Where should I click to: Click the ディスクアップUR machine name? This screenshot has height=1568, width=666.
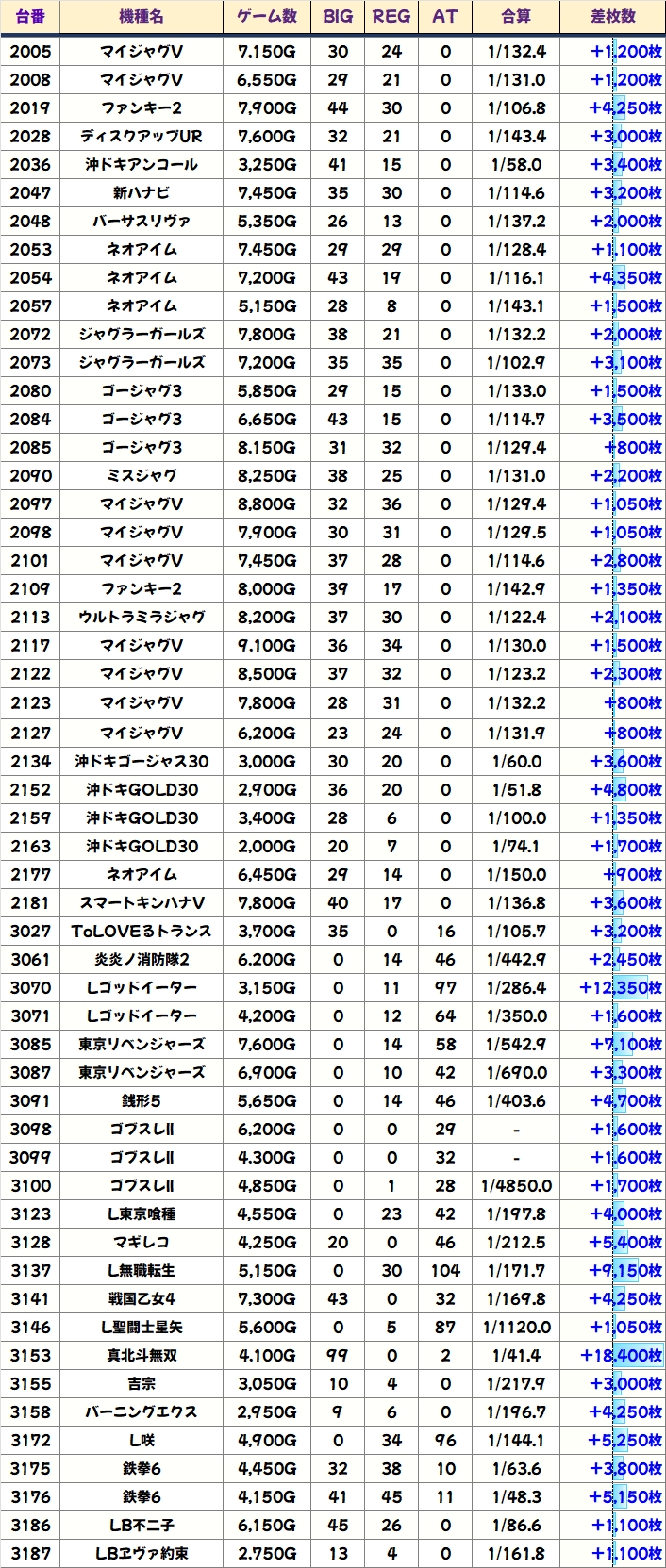(x=142, y=136)
